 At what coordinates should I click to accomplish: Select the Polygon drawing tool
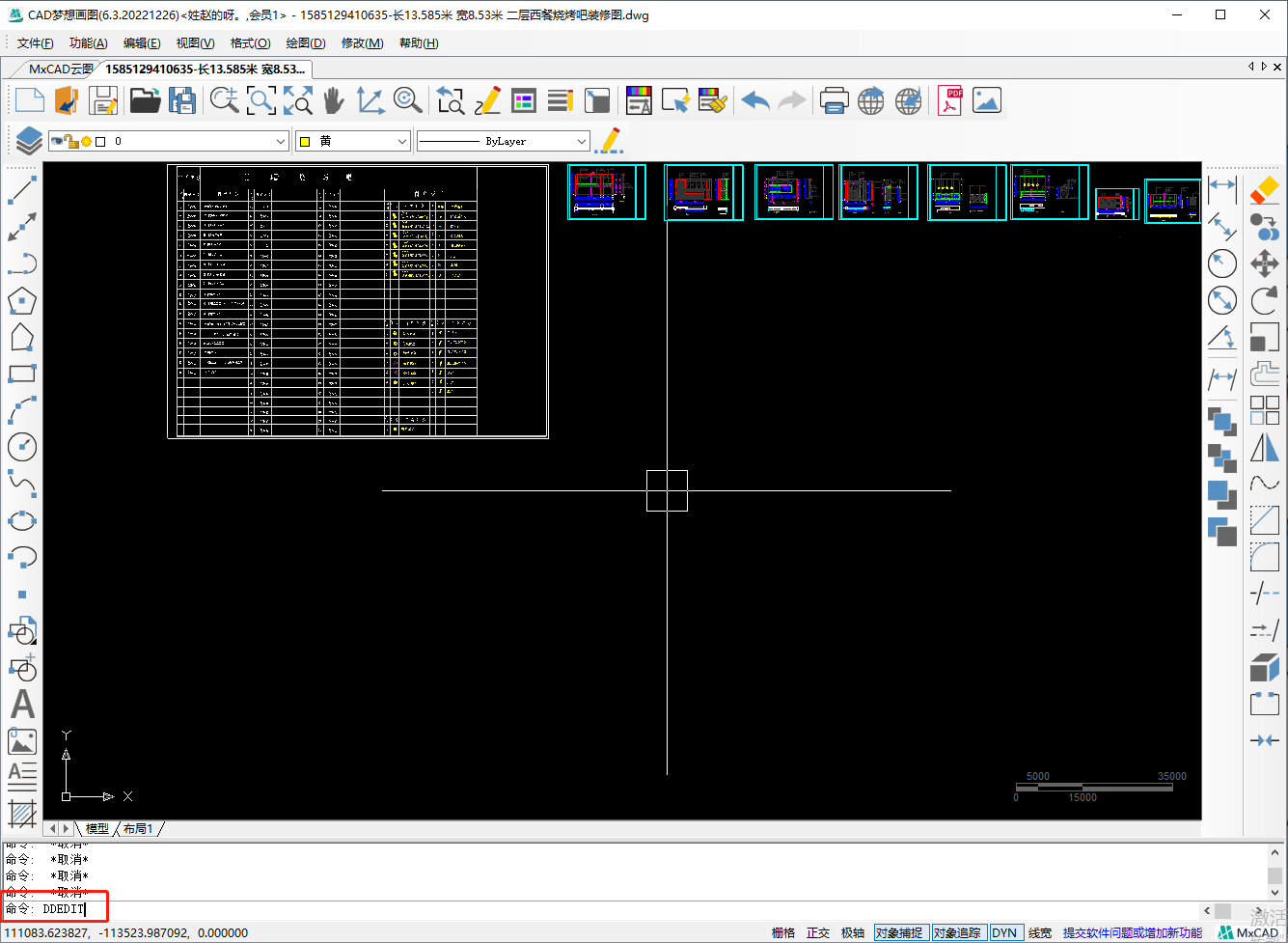pyautogui.click(x=22, y=301)
